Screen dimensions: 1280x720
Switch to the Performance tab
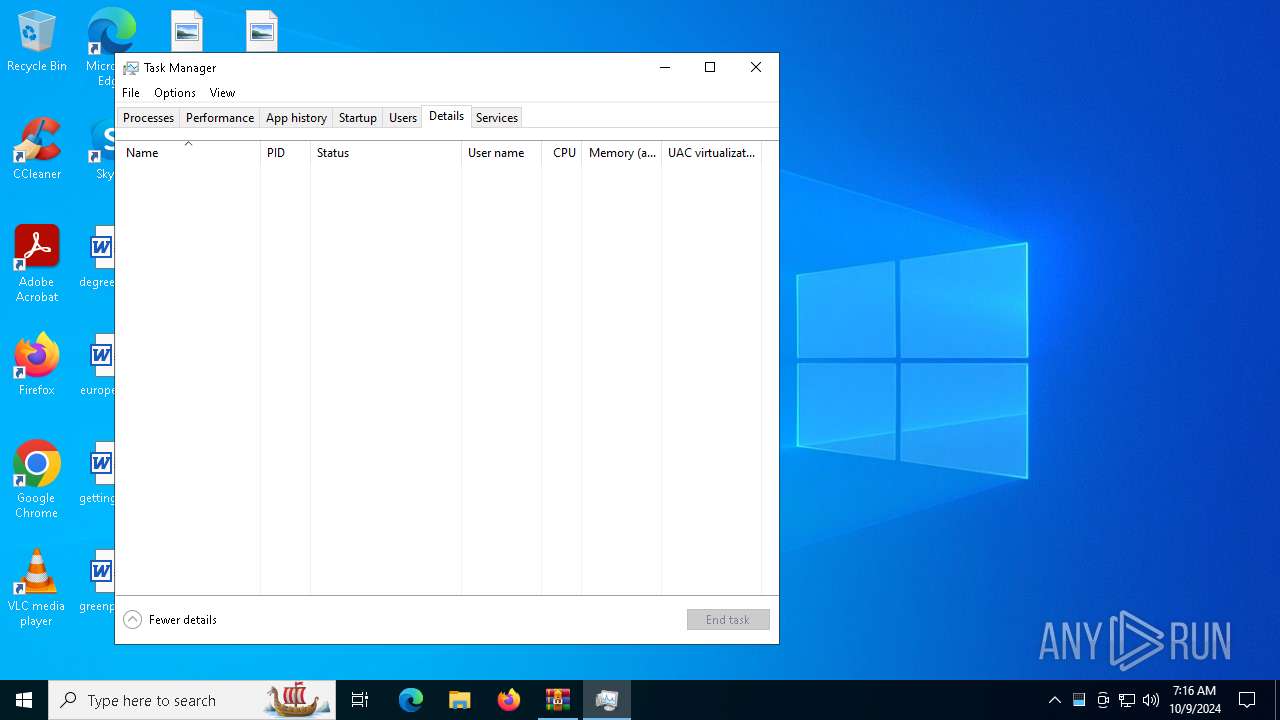(x=220, y=118)
